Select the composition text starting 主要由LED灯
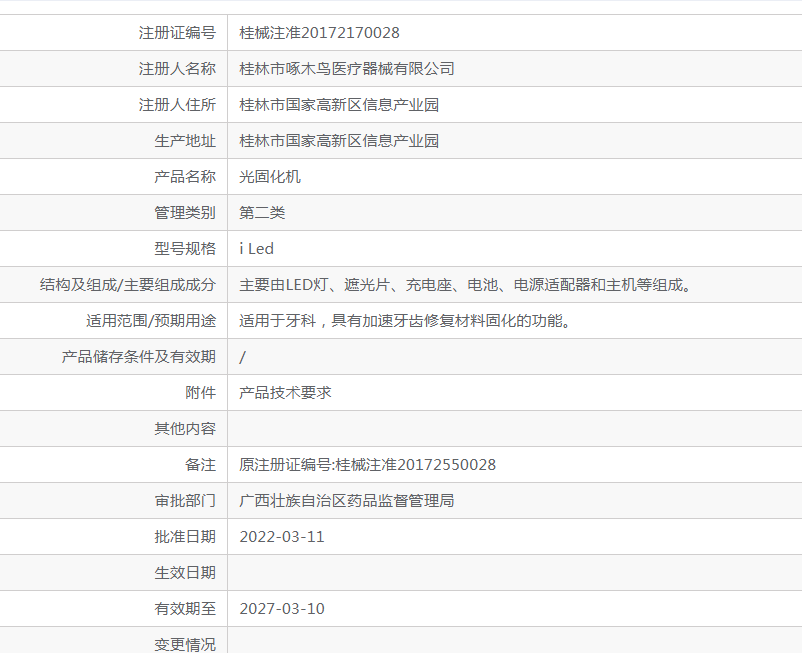This screenshot has width=802, height=653. point(465,285)
